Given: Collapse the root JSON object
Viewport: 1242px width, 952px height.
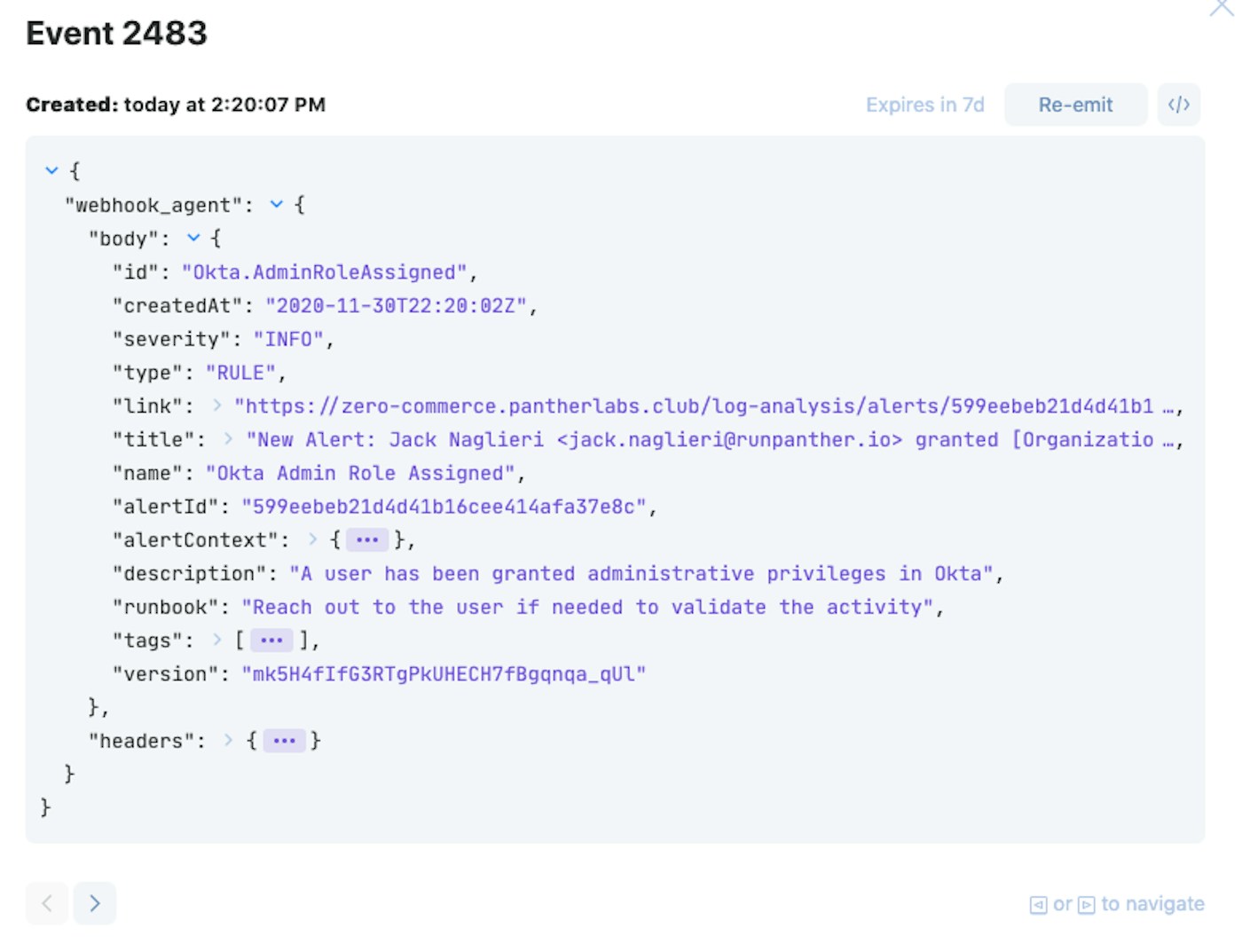Looking at the screenshot, I should (51, 170).
